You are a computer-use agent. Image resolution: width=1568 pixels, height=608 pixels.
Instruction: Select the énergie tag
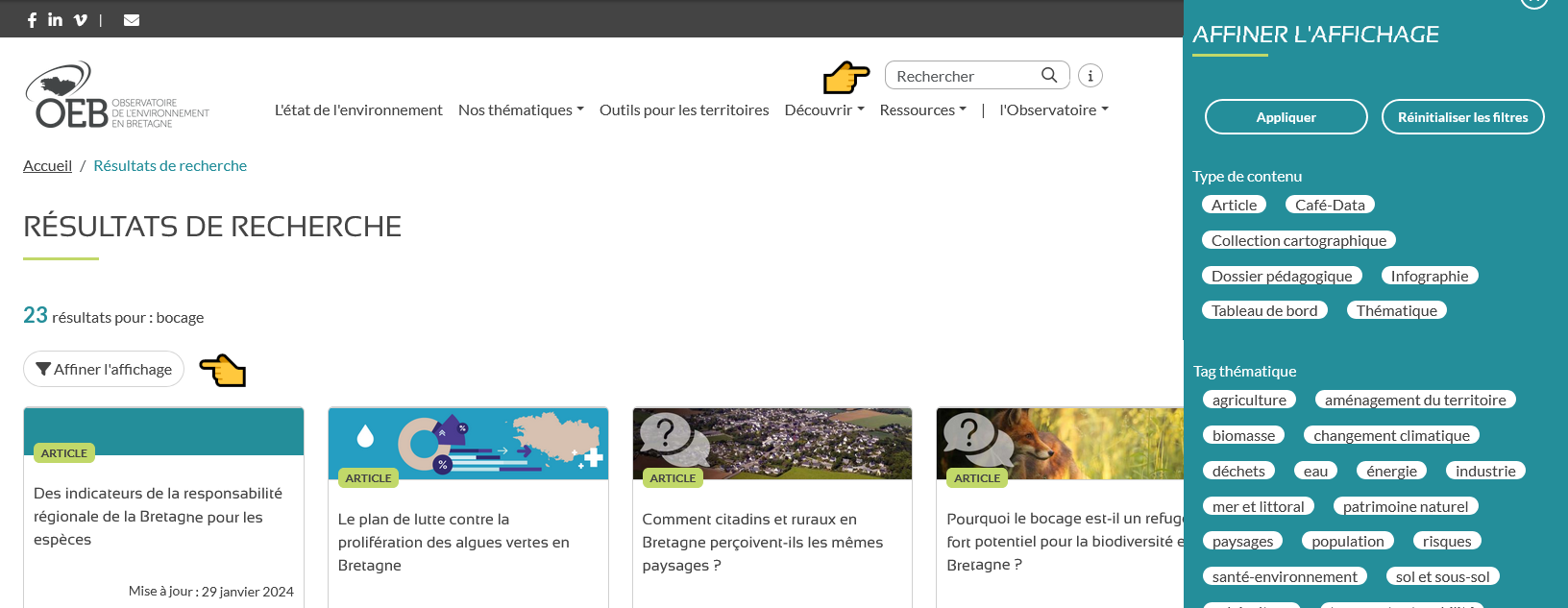pyautogui.click(x=1391, y=471)
